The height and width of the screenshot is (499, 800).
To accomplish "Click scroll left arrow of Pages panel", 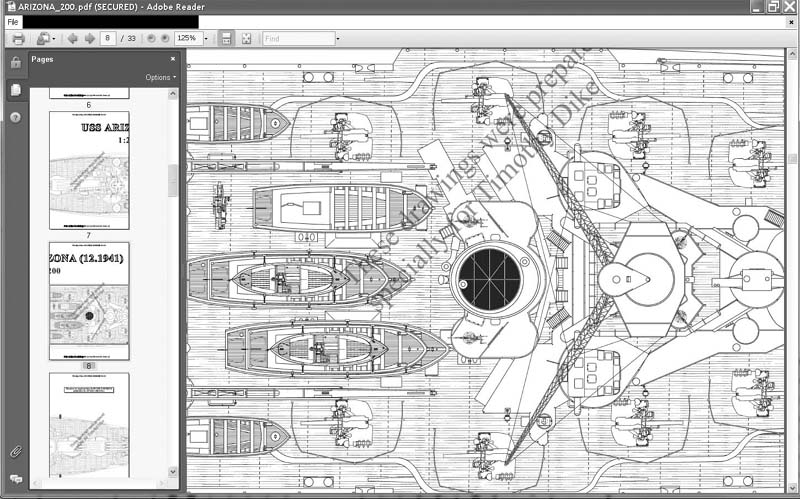I will [x=36, y=483].
